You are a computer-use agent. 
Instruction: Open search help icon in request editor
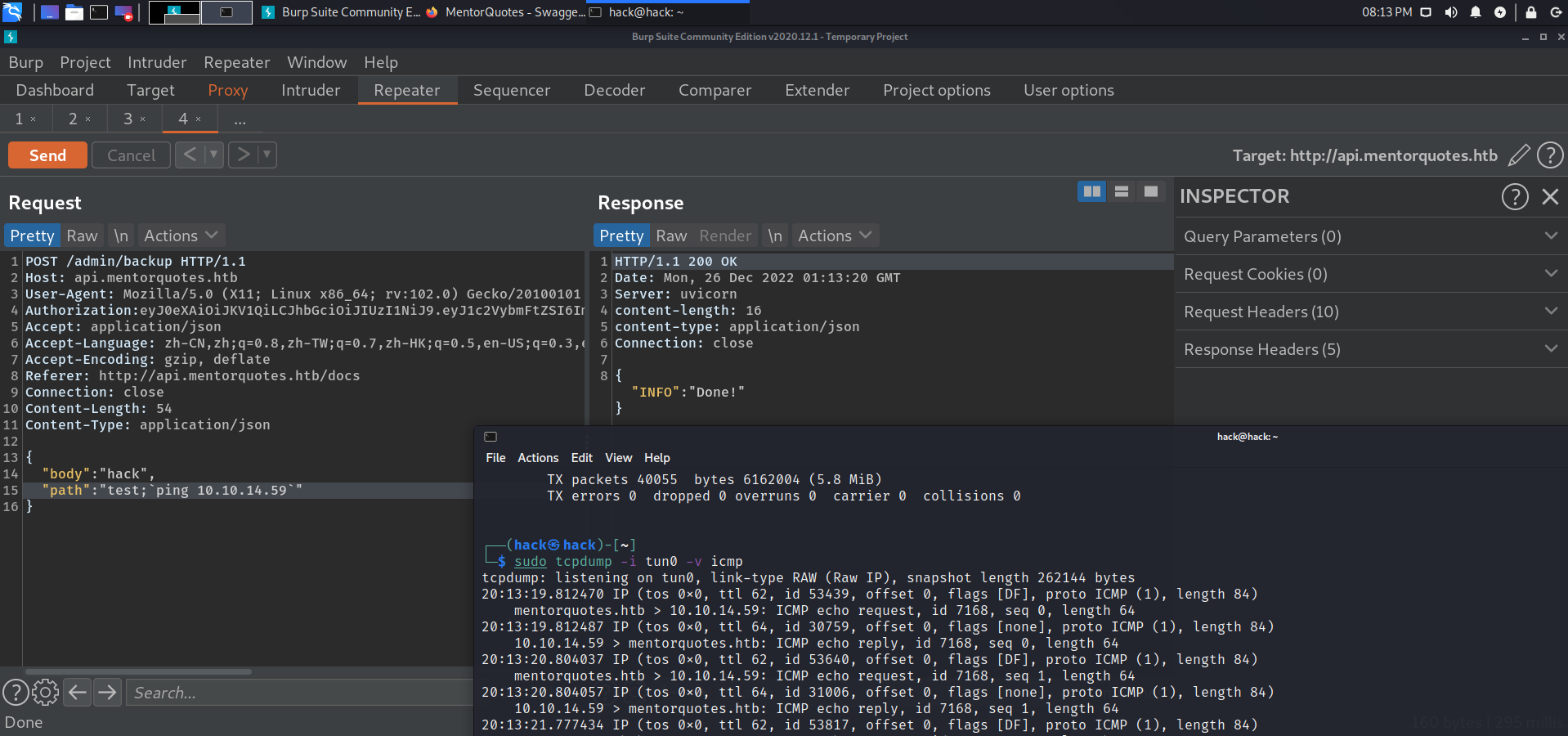(16, 693)
